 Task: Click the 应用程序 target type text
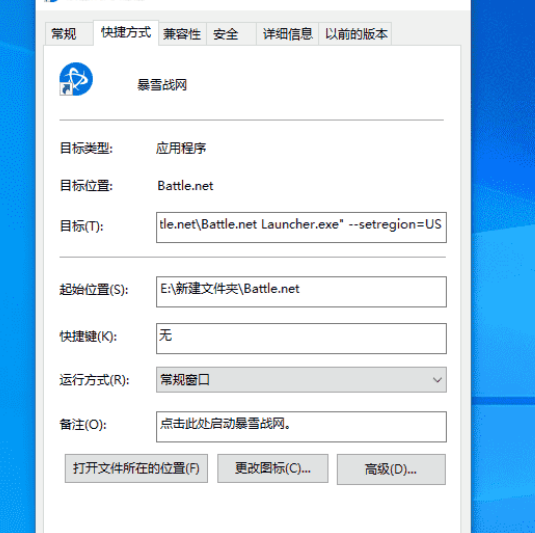(181, 148)
